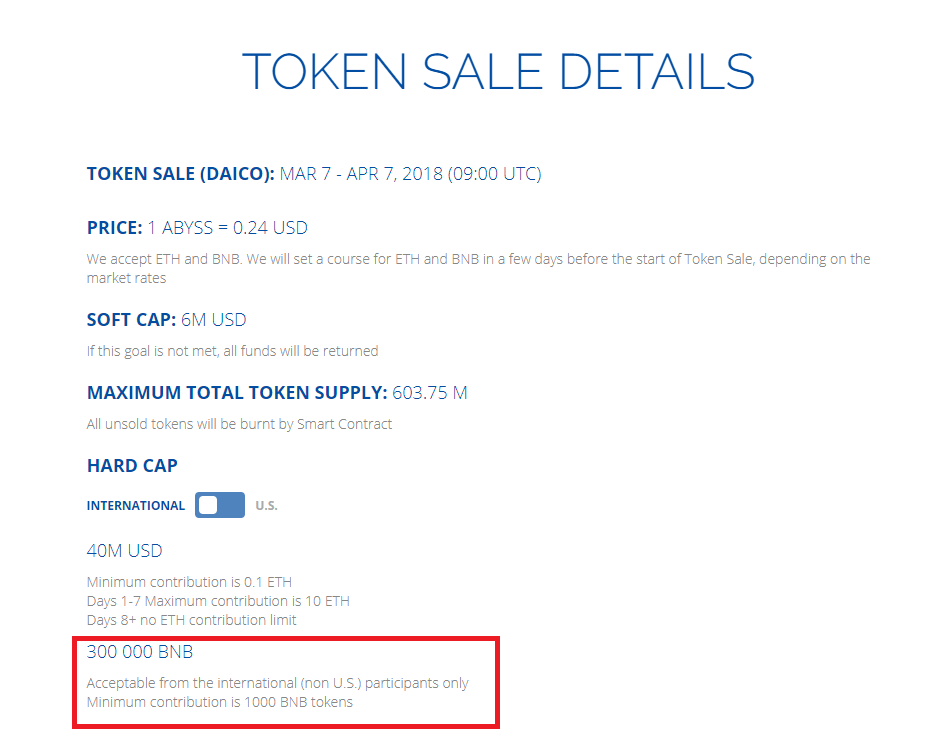This screenshot has height=752, width=929.
Task: Click the unsold tokens burnt note
Action: (239, 424)
